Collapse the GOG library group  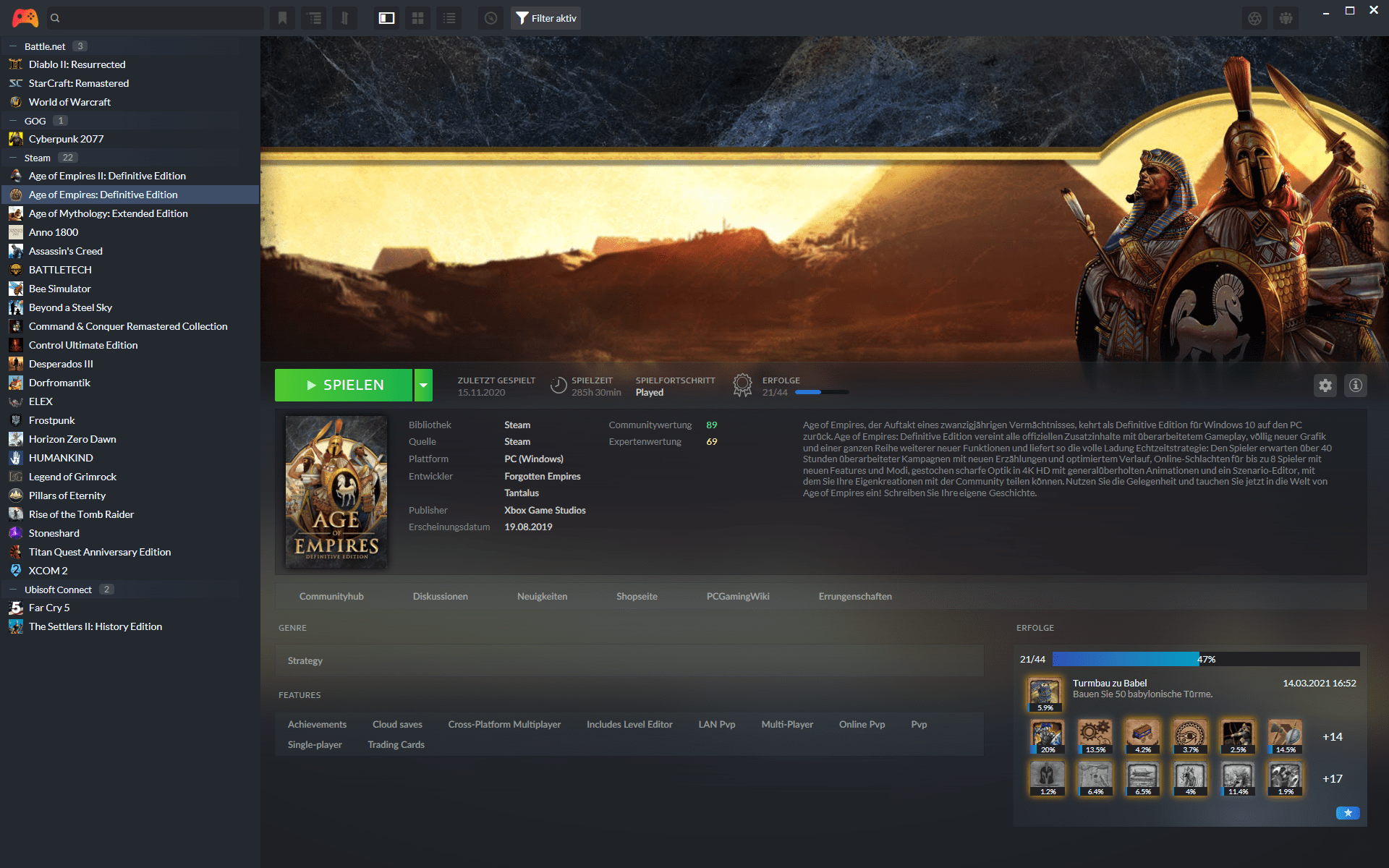(x=12, y=121)
